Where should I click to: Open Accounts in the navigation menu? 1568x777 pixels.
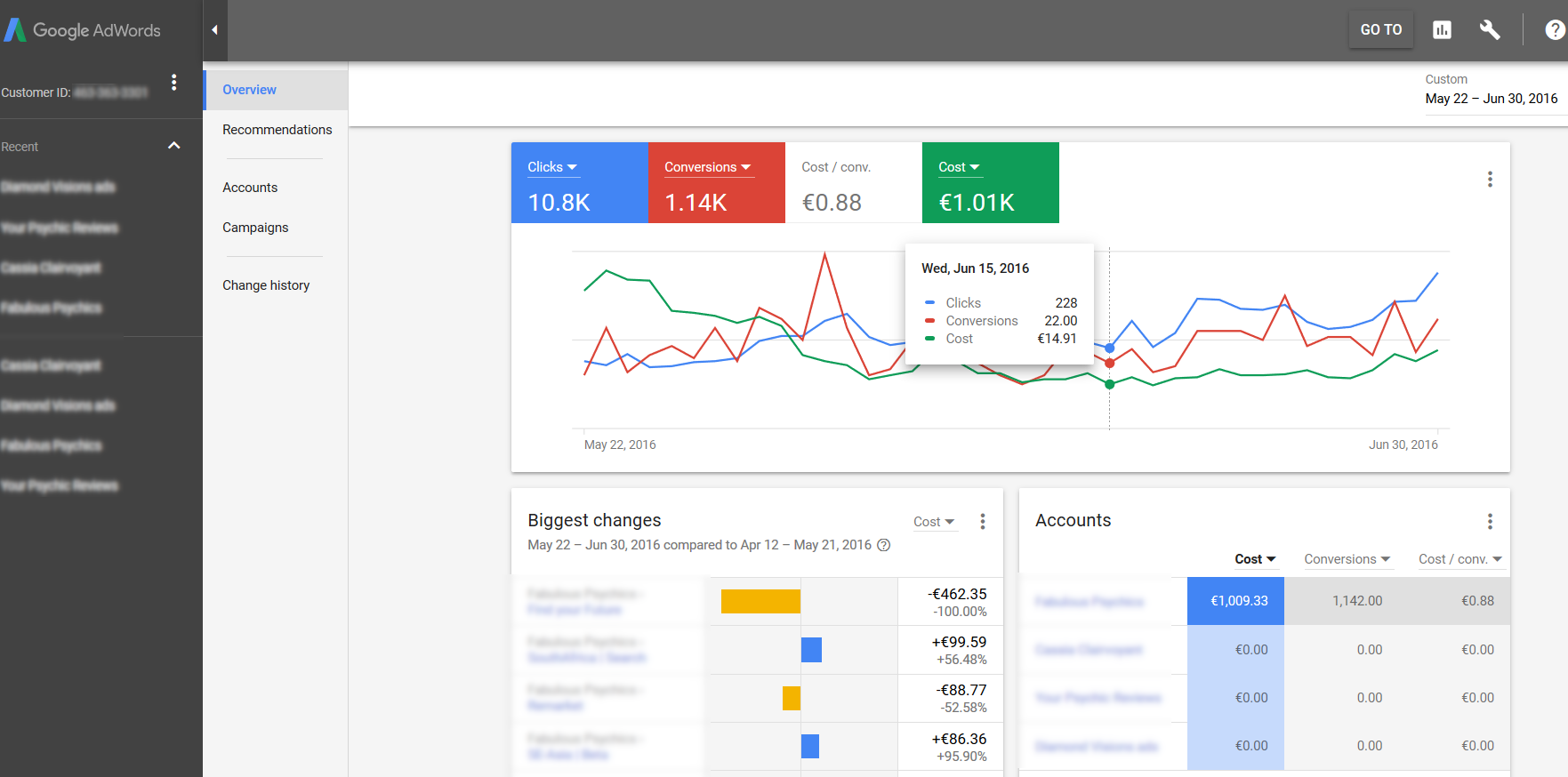tap(250, 188)
